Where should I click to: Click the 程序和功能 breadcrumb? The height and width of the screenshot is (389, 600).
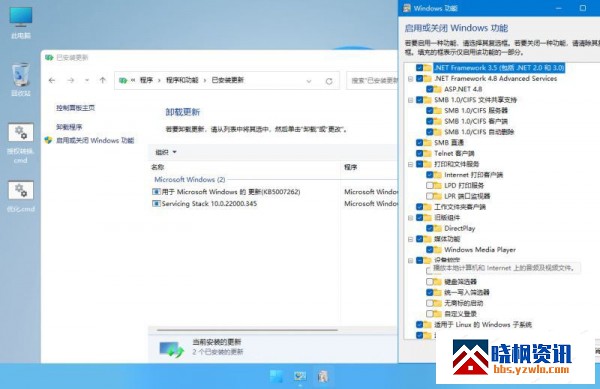(x=182, y=80)
